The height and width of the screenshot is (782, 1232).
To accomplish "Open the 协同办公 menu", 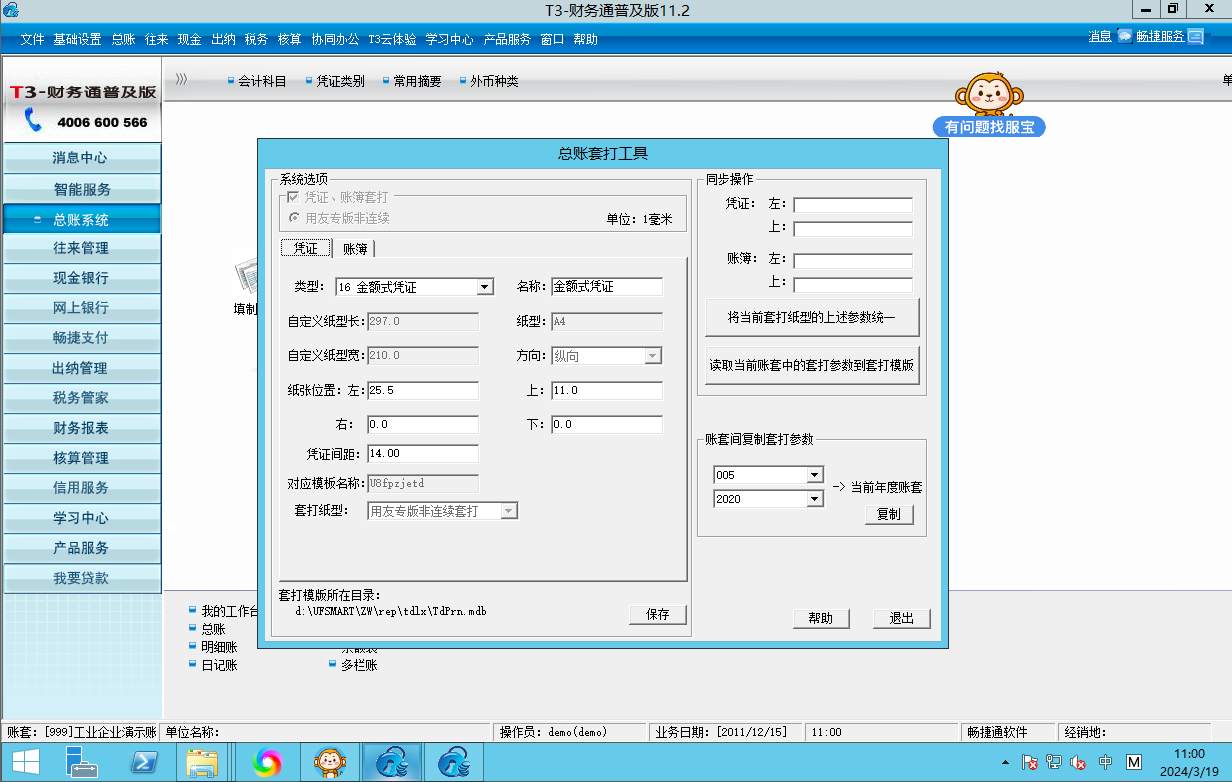I will point(335,39).
